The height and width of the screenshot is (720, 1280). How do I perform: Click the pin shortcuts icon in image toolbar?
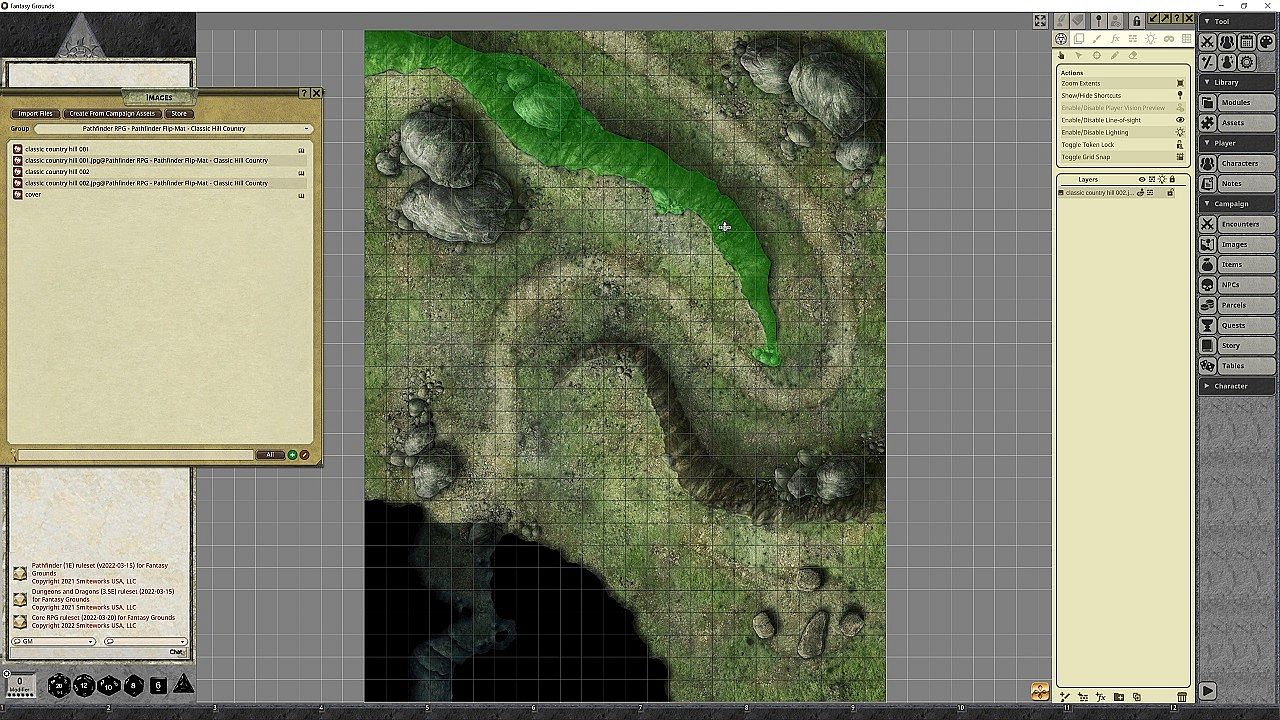click(1099, 20)
